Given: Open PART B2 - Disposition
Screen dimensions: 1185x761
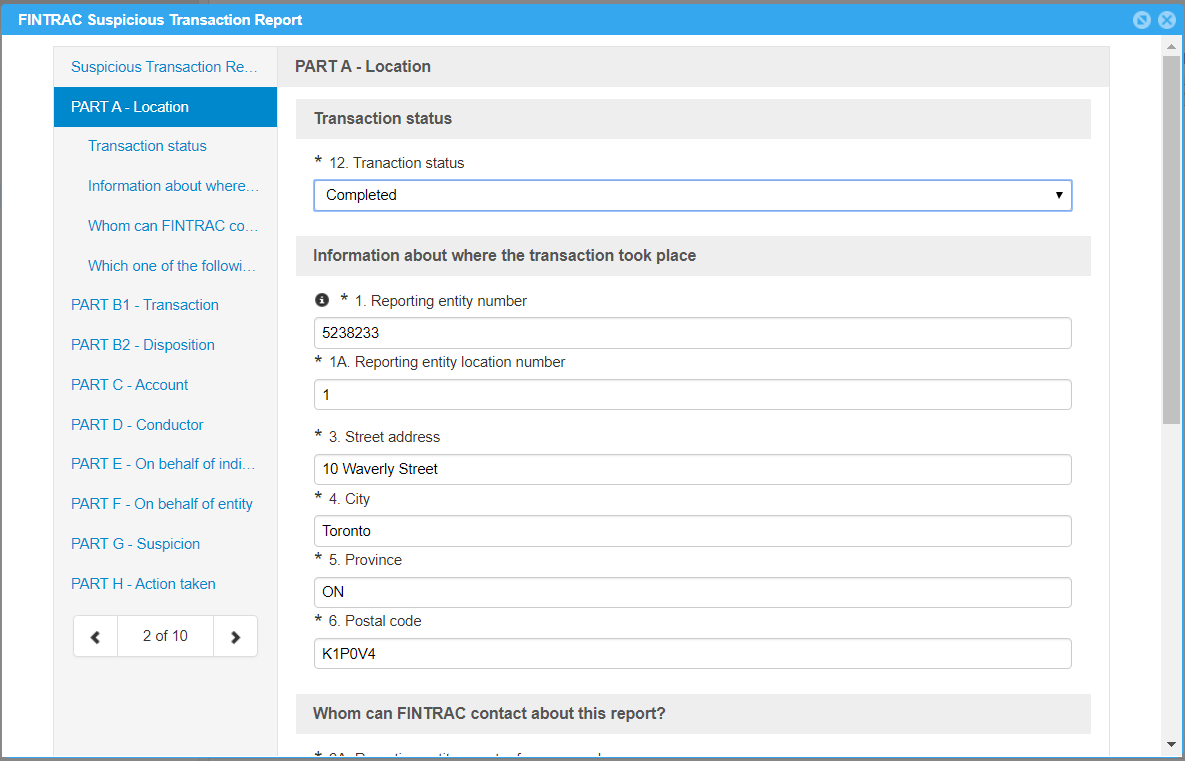Looking at the screenshot, I should coord(143,345).
